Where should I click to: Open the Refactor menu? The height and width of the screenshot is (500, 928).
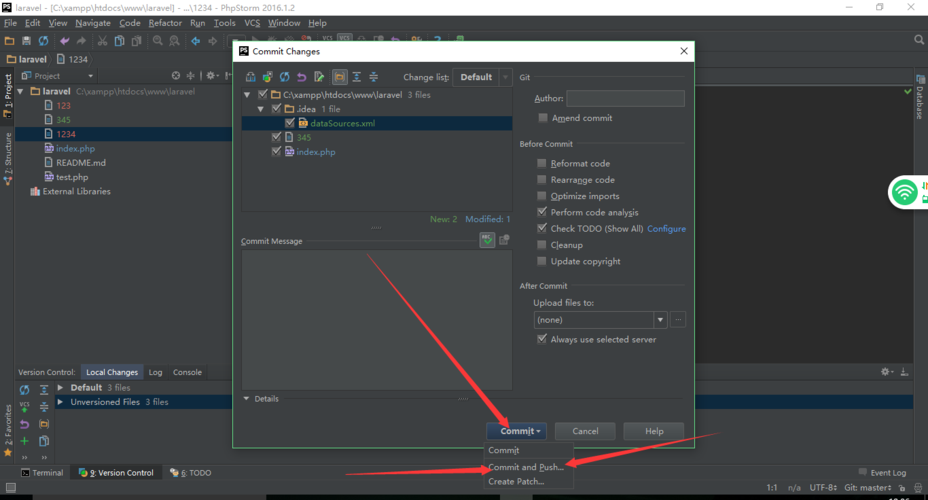[165, 23]
